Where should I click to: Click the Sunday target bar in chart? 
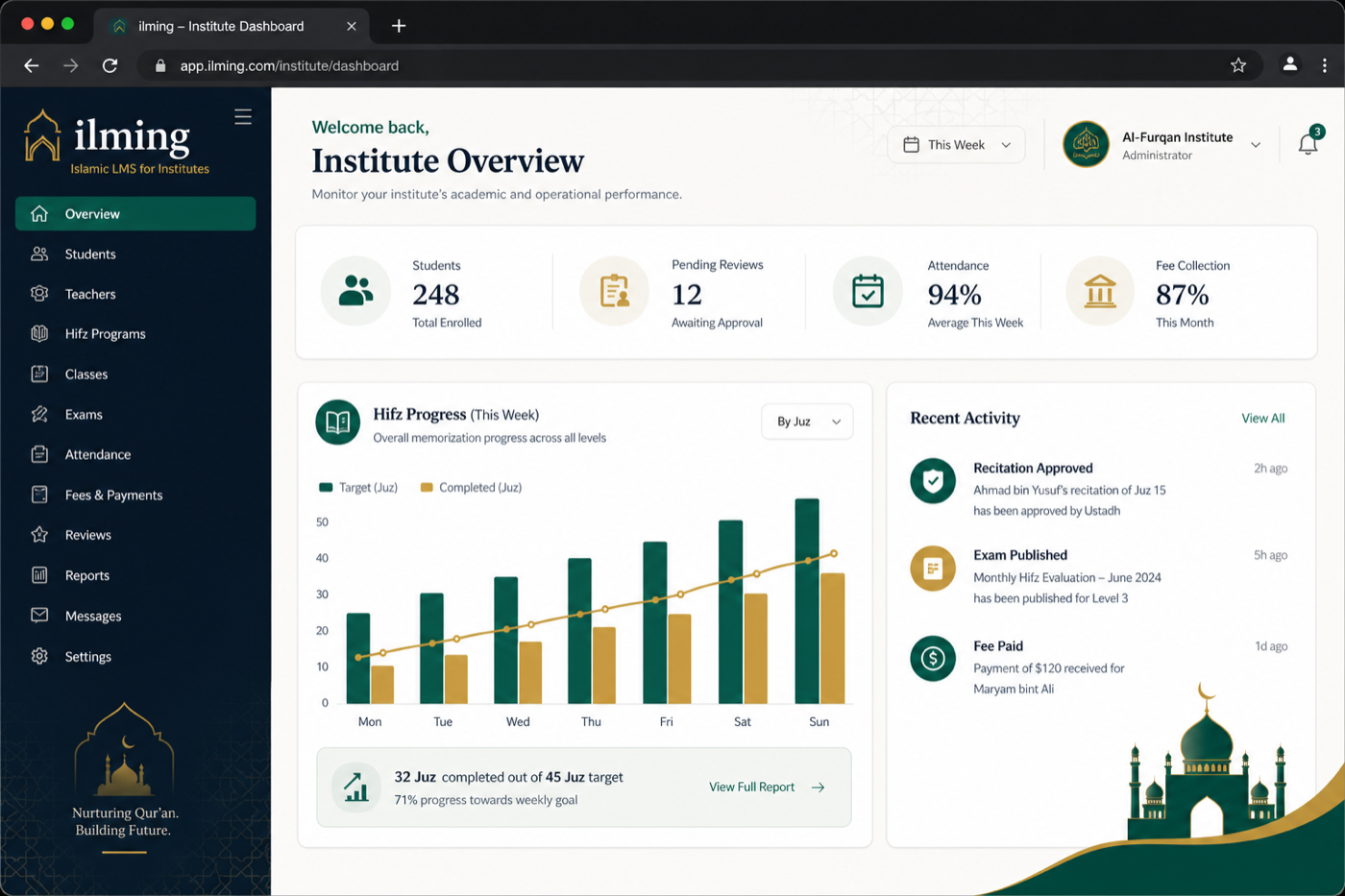point(807,601)
